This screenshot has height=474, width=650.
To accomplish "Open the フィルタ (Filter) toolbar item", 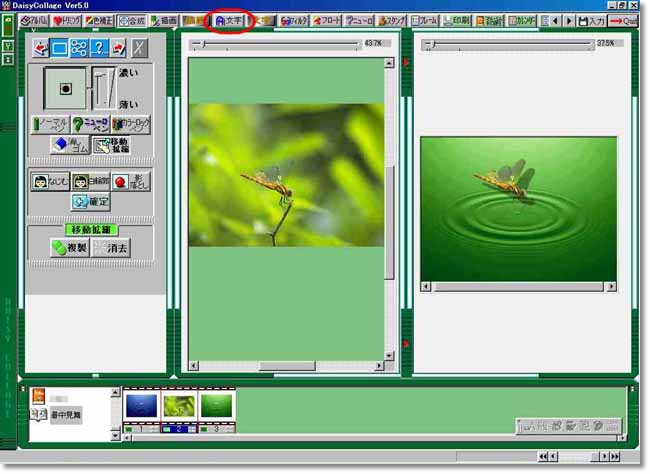I will pyautogui.click(x=294, y=21).
